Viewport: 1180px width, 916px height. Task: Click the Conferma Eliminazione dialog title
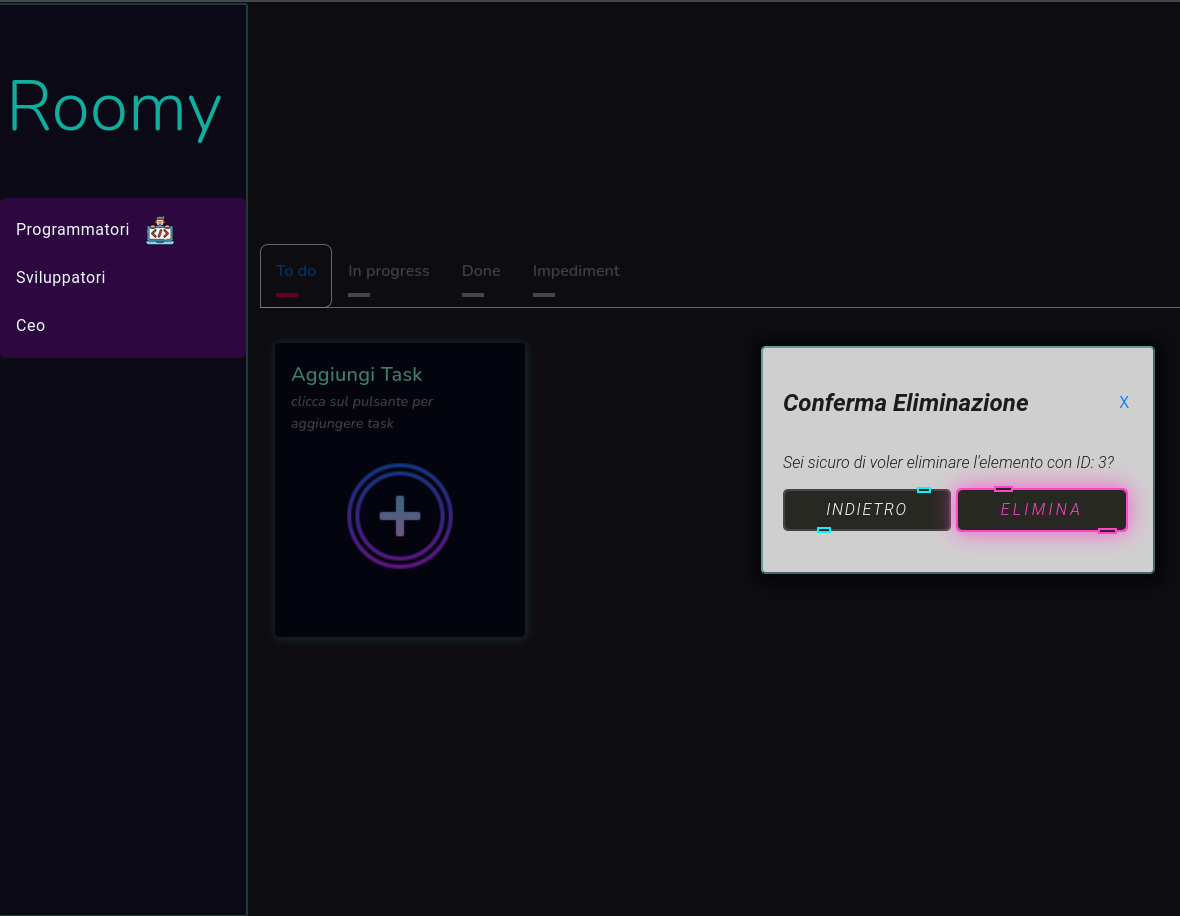(905, 403)
